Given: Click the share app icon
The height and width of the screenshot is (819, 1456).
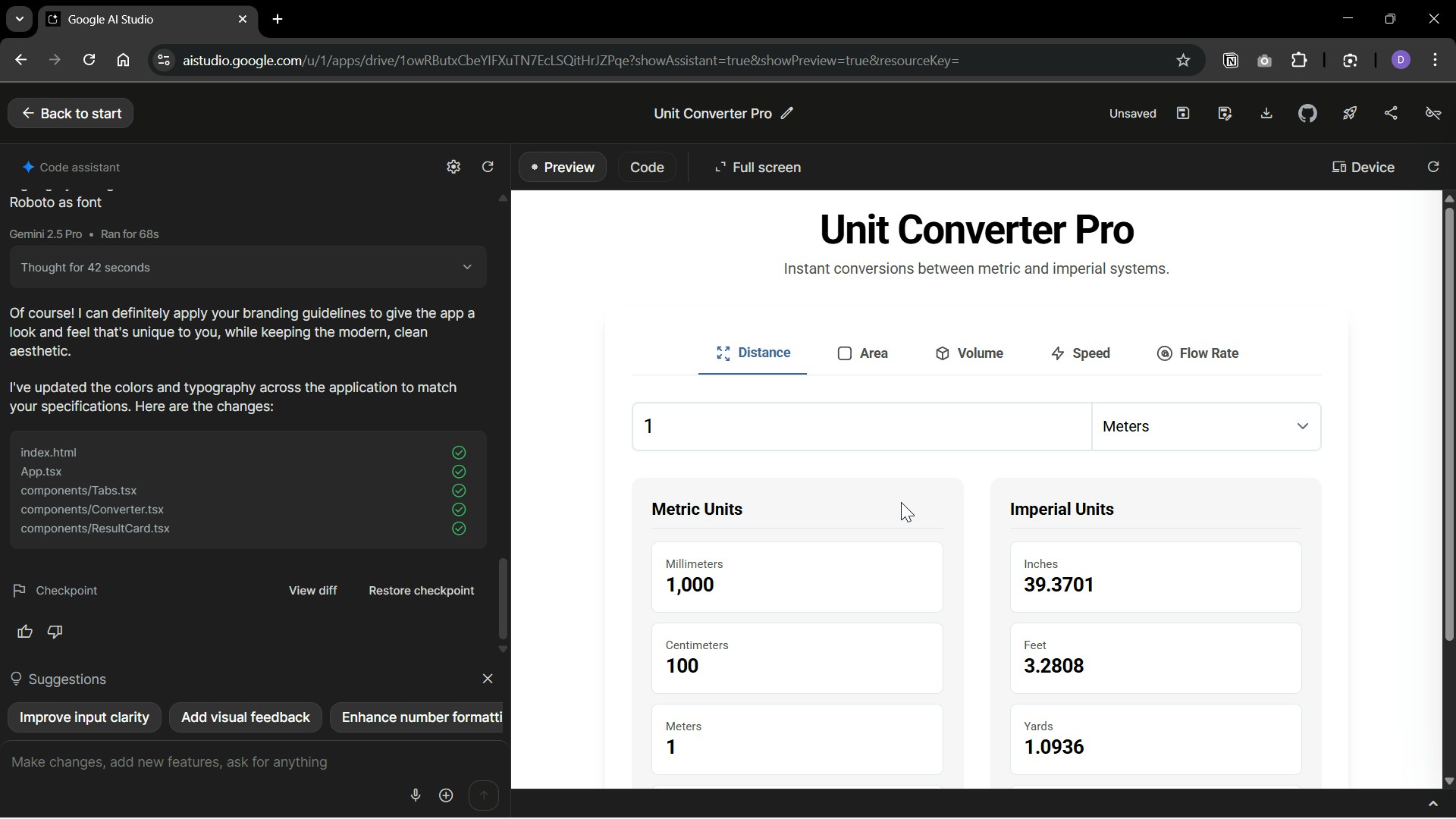Looking at the screenshot, I should pos(1392,114).
